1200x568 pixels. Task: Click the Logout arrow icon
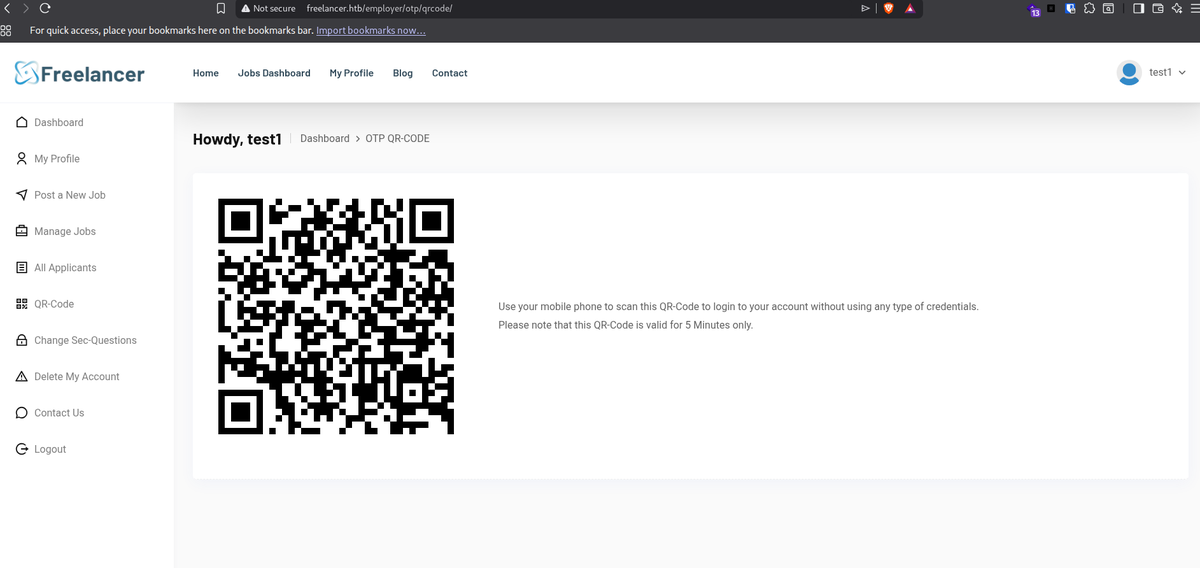click(x=22, y=449)
